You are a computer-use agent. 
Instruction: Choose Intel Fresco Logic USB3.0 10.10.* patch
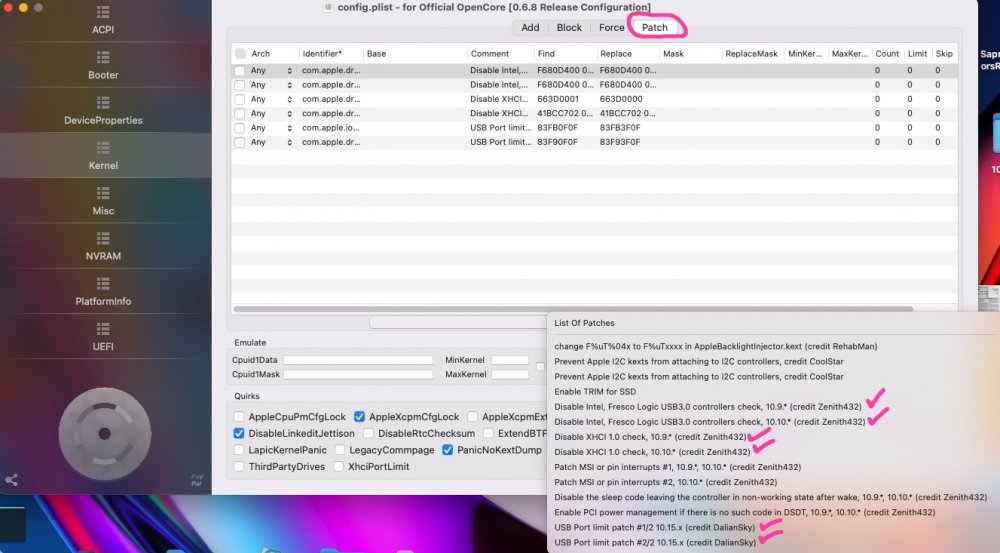tap(710, 422)
